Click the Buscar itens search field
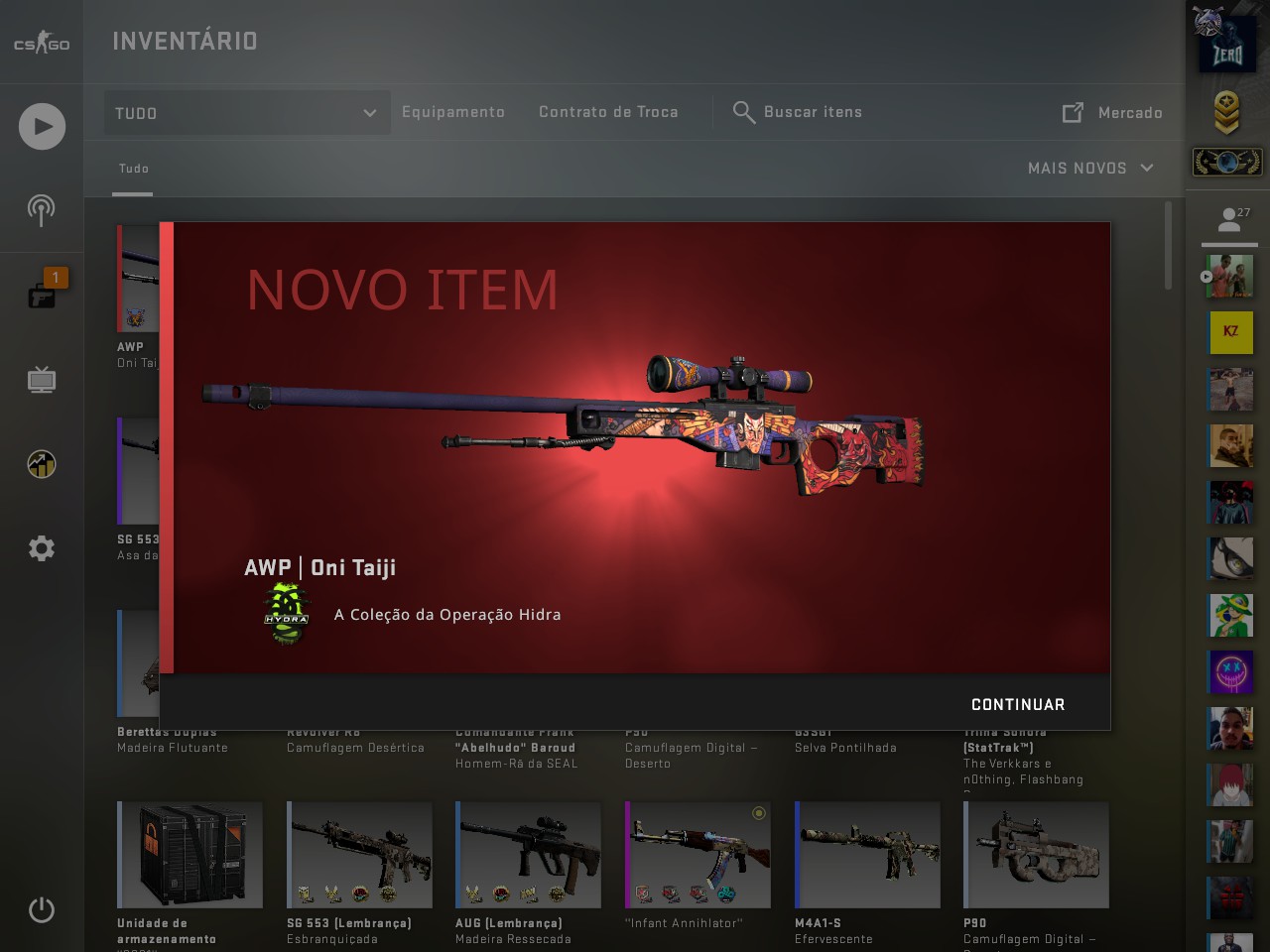This screenshot has width=1270, height=952. (798, 112)
